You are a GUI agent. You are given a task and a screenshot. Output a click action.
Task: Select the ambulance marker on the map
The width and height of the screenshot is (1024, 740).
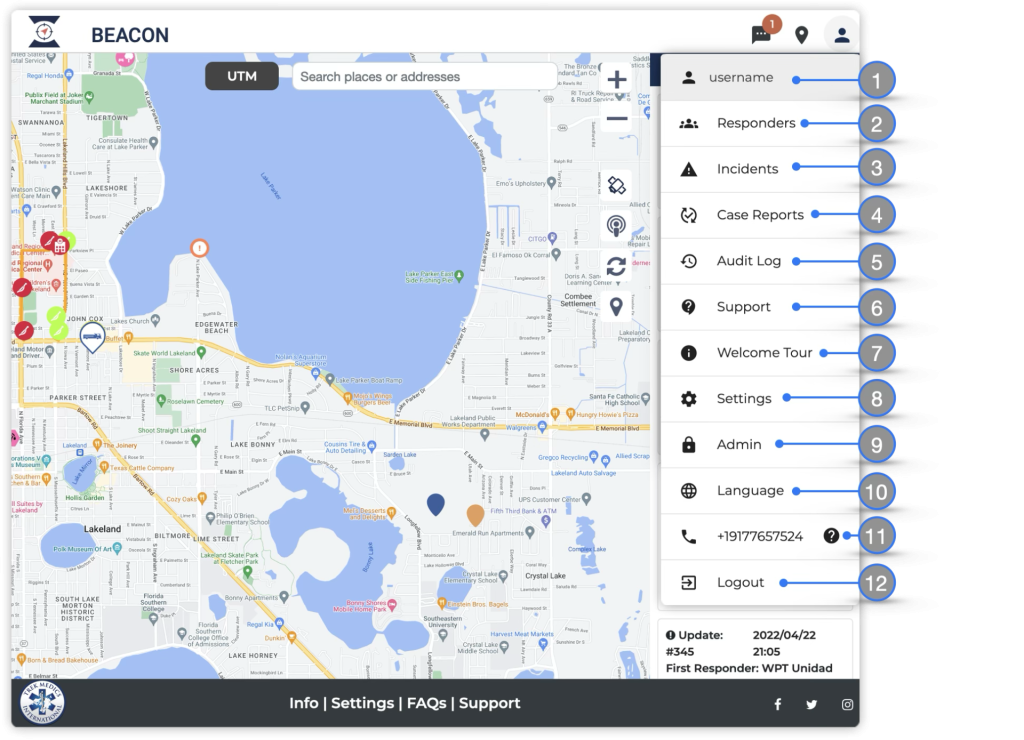point(92,338)
